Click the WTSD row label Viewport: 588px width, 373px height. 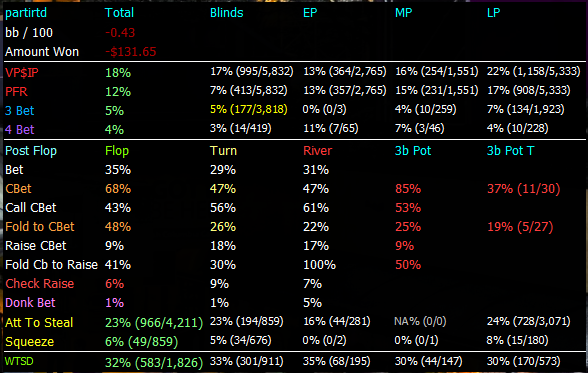[19, 361]
